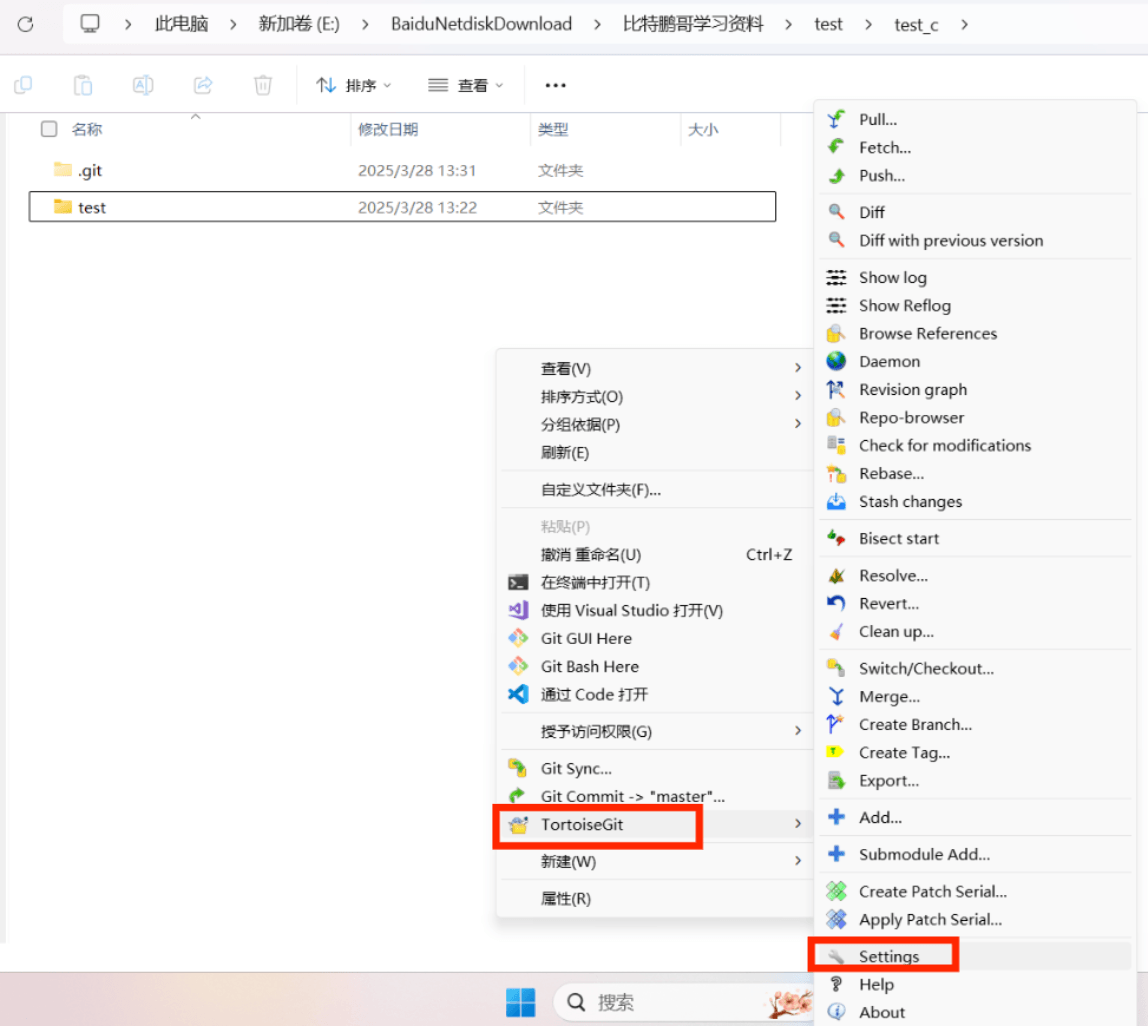This screenshot has height=1026, width=1148.
Task: Click the Show log icon
Action: pyautogui.click(x=836, y=278)
